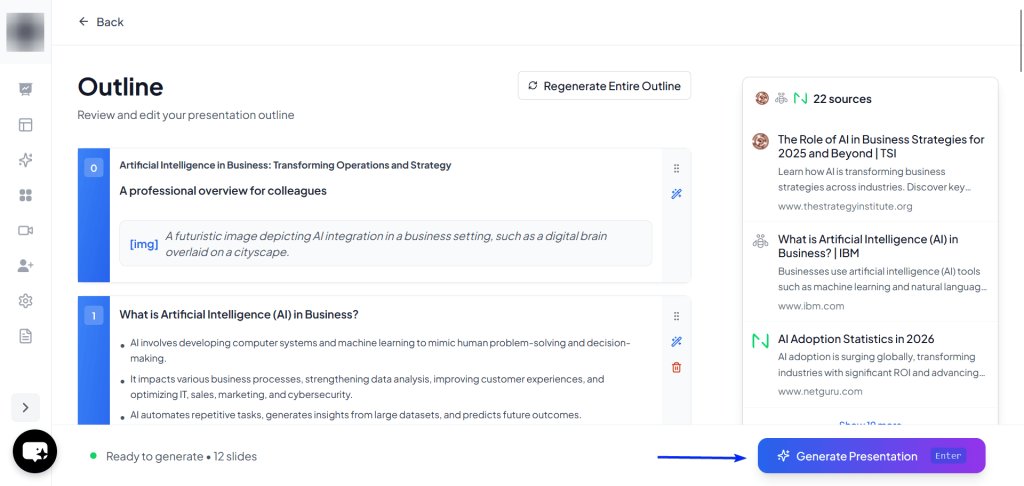This screenshot has height=486, width=1024.
Task: Click the Back link at top
Action: 101,22
